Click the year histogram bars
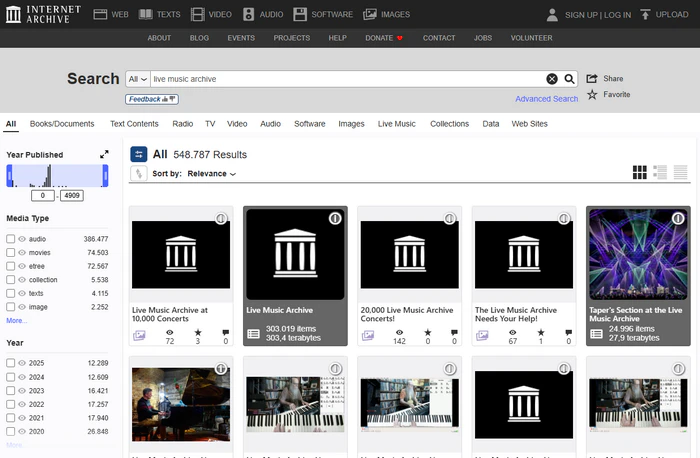 [57, 175]
